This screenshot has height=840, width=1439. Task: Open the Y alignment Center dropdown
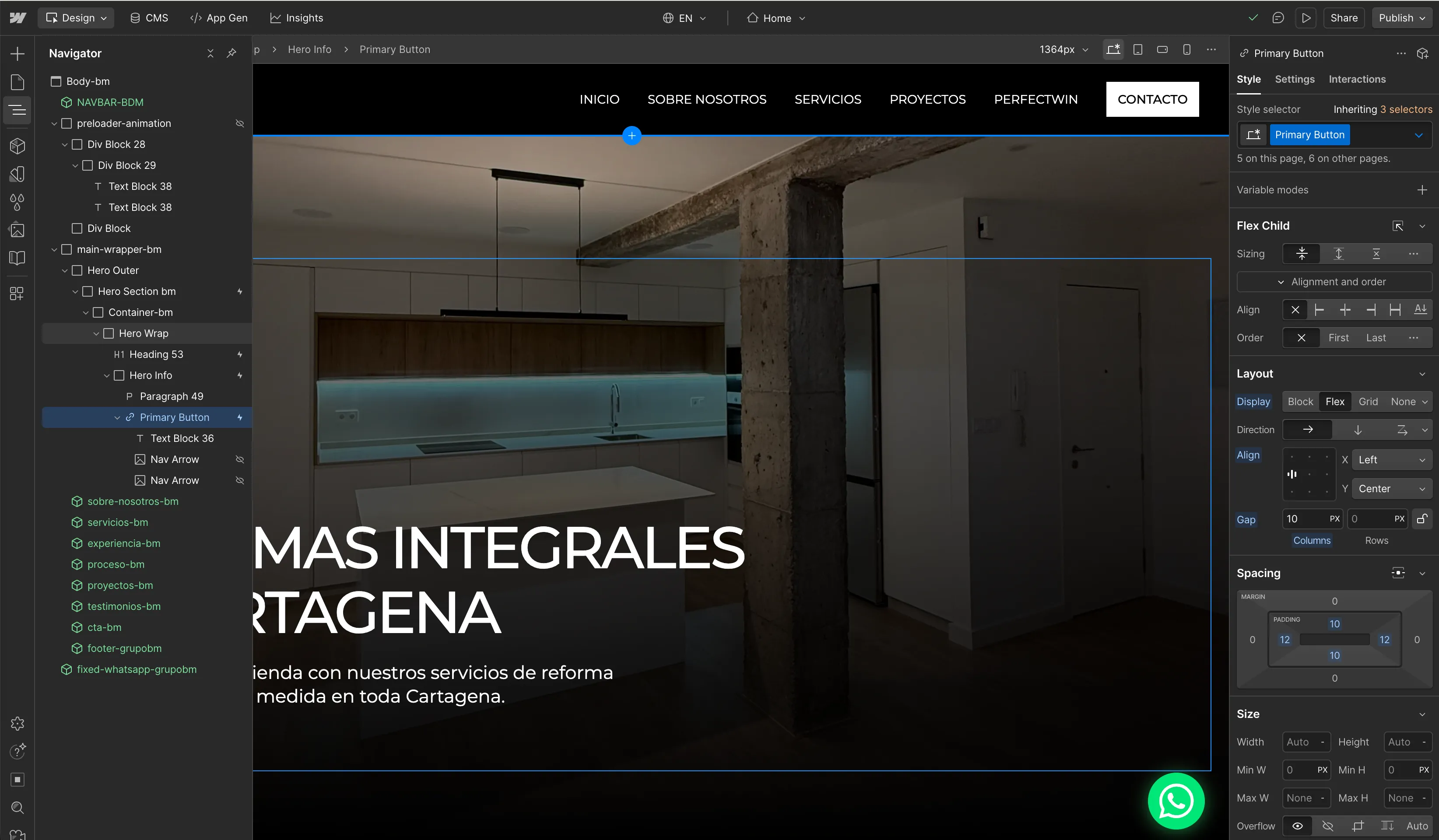1391,489
